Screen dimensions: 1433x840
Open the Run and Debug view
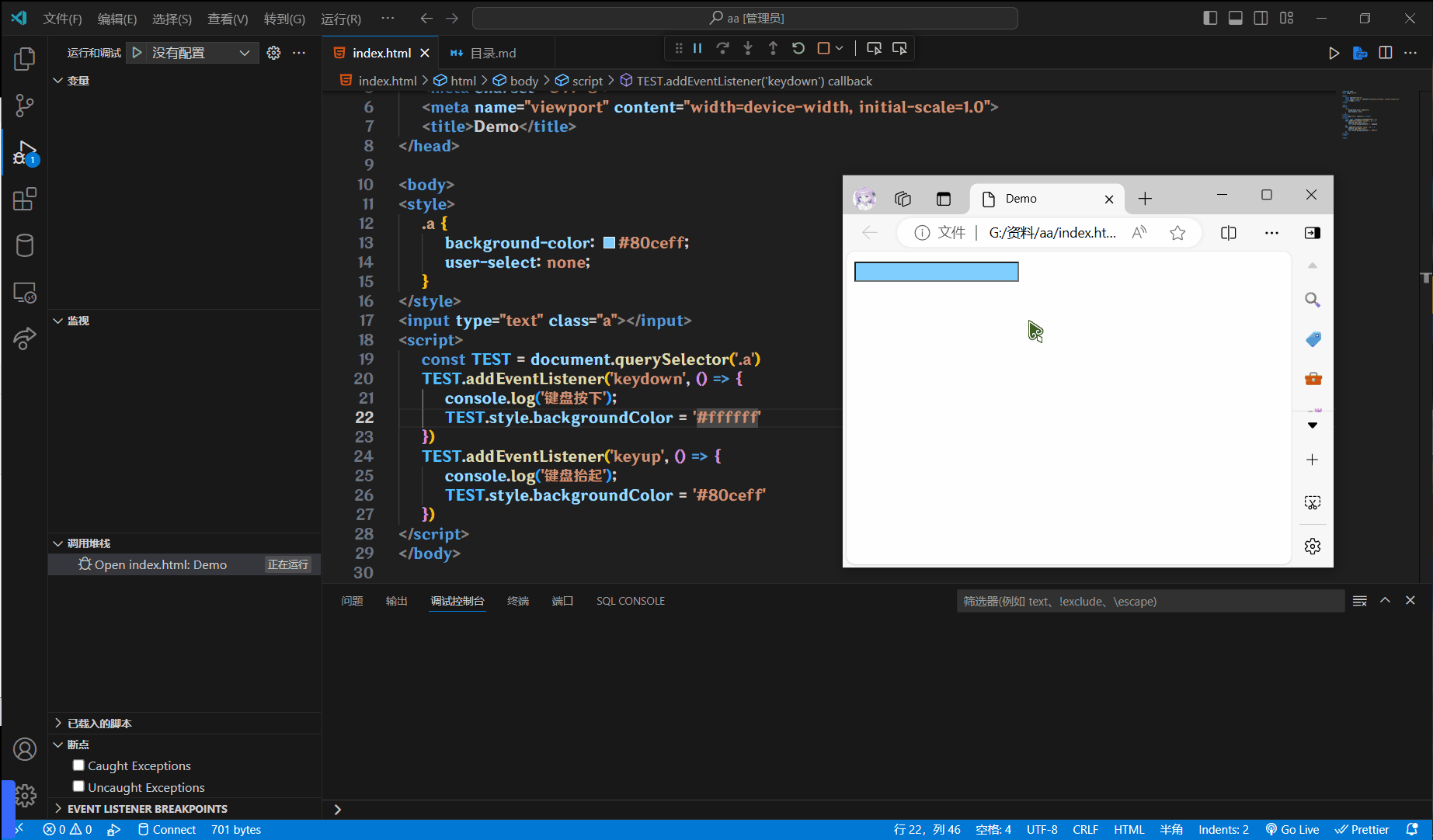coord(25,152)
